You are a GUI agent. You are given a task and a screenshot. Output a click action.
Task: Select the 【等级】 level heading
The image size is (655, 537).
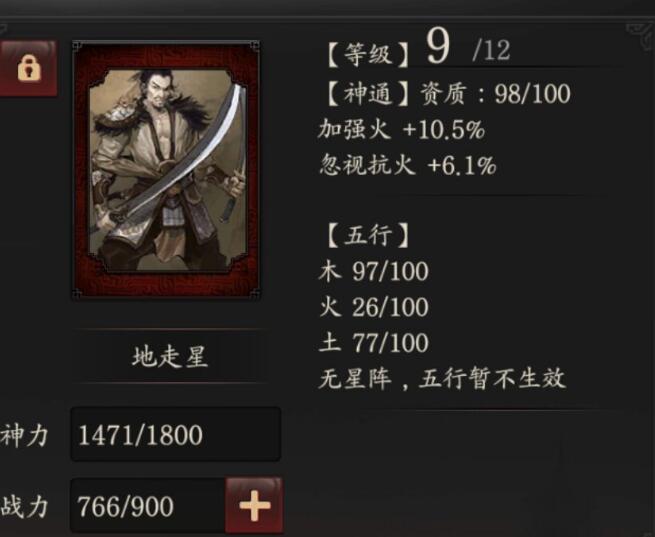[x=368, y=55]
